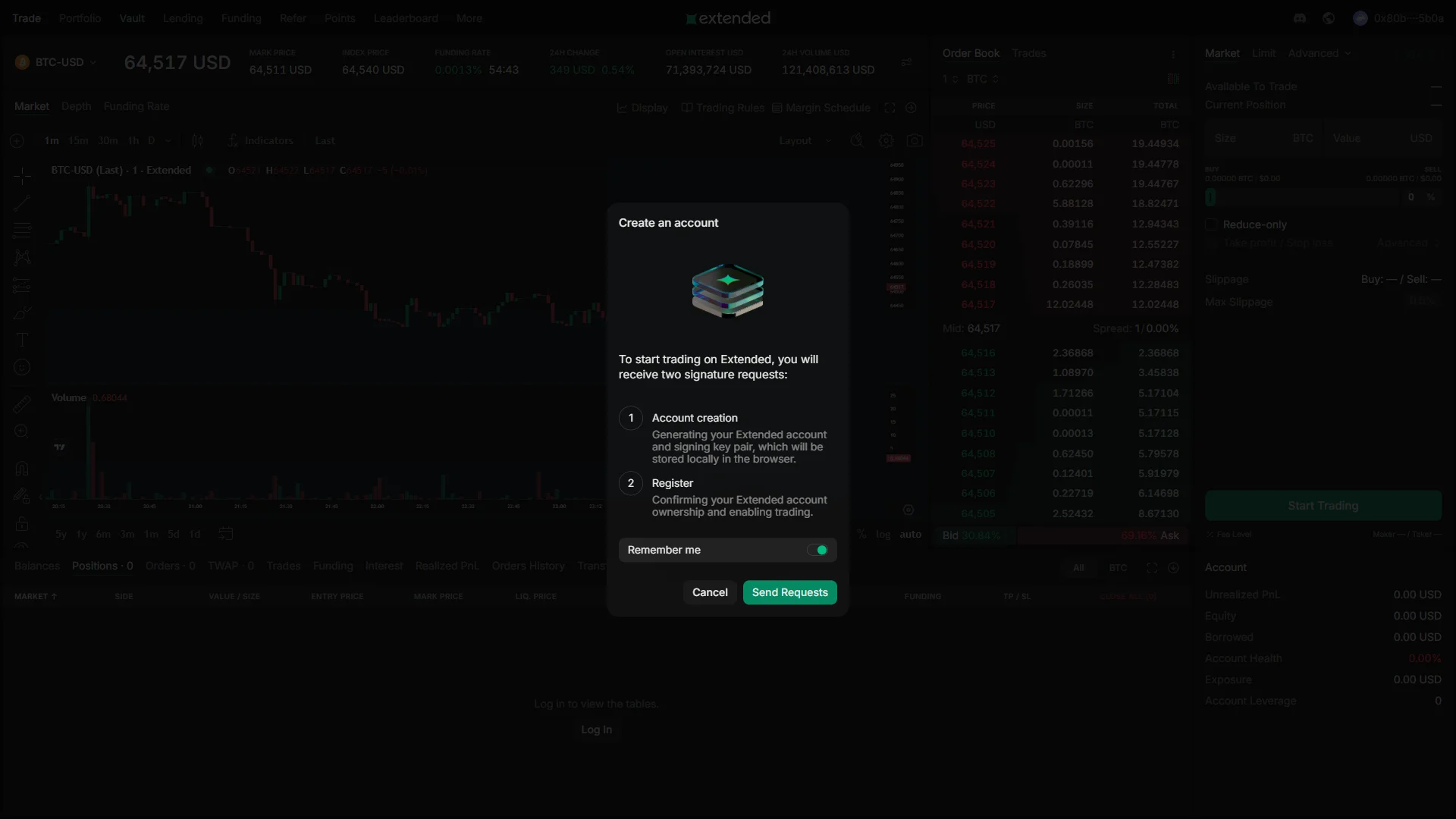
Task: Select the Limit order tab
Action: point(1263,53)
